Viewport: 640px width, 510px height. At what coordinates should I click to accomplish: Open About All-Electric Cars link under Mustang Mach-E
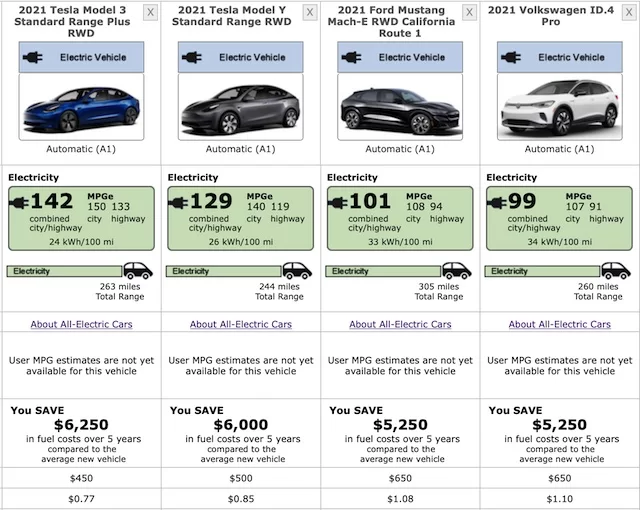[400, 324]
